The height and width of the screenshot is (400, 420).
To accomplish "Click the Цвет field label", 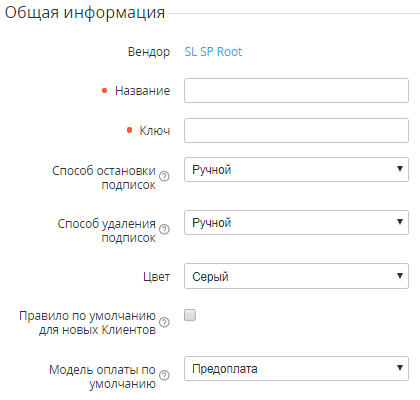I will click(x=157, y=277).
